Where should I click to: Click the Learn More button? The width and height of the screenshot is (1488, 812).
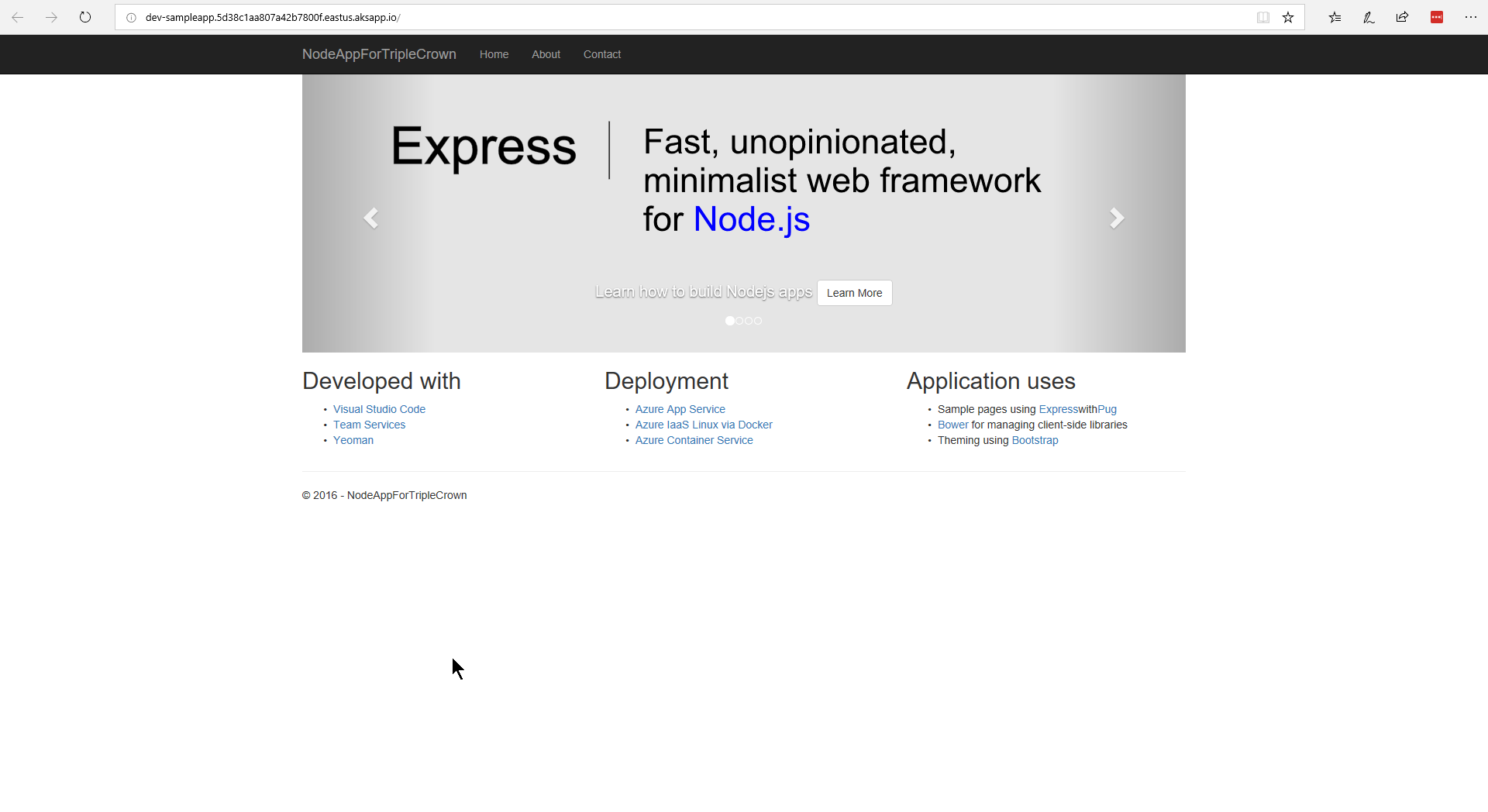(854, 293)
